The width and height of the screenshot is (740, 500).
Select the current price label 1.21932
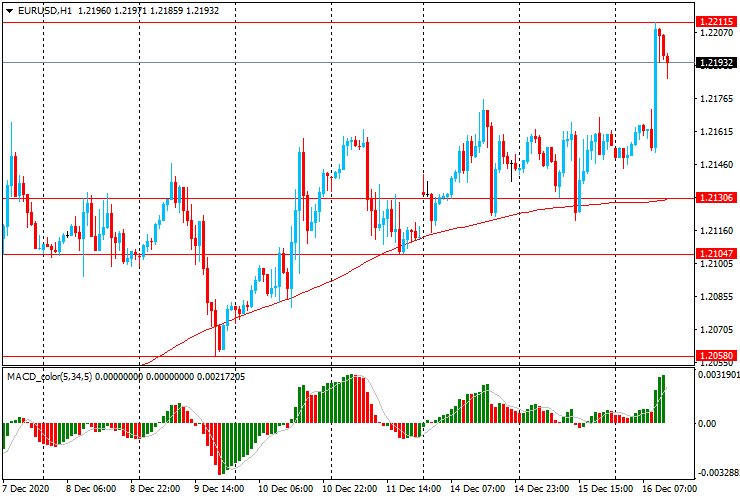[x=716, y=62]
